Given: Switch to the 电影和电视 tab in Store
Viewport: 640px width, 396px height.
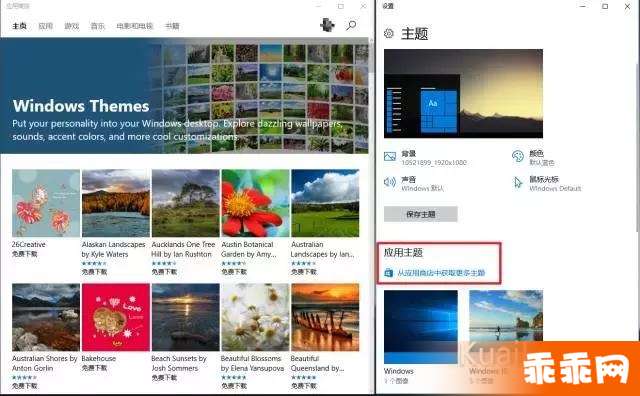Looking at the screenshot, I should (x=135, y=26).
